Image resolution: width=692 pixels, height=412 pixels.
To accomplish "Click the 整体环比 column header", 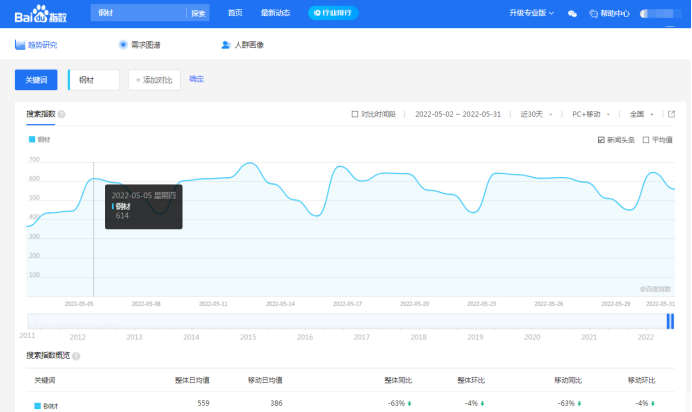I will pyautogui.click(x=471, y=380).
